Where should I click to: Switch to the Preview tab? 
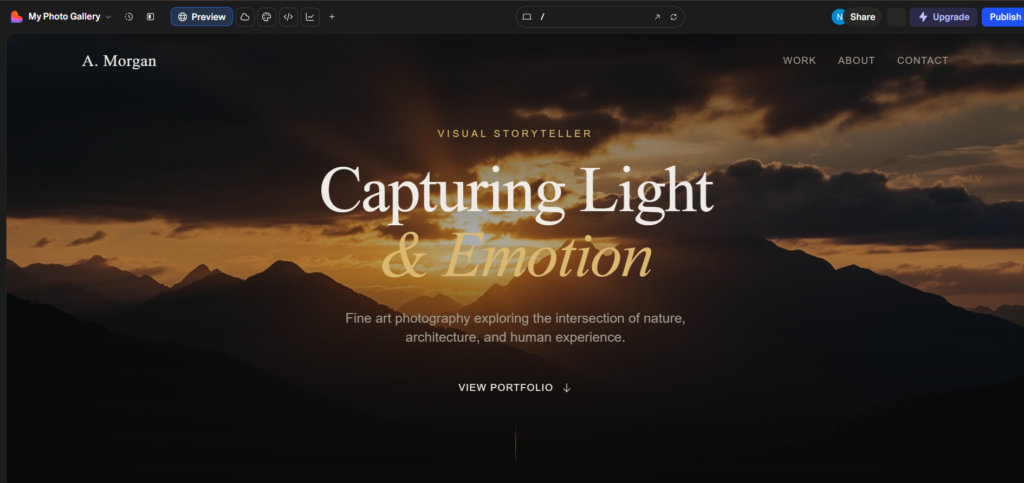click(x=202, y=17)
